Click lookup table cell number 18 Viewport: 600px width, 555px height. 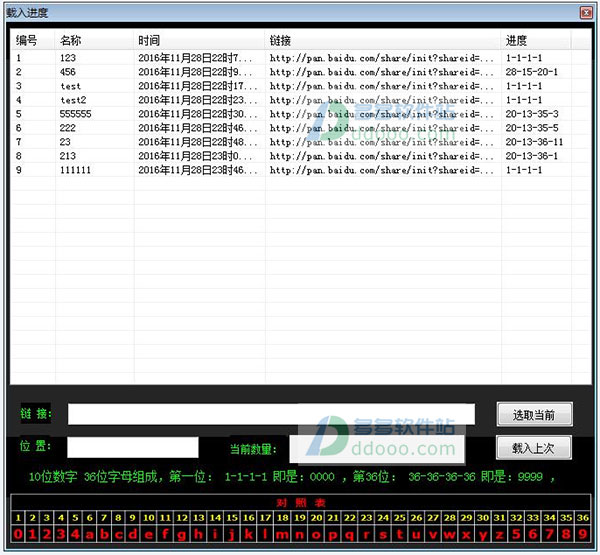pos(283,518)
